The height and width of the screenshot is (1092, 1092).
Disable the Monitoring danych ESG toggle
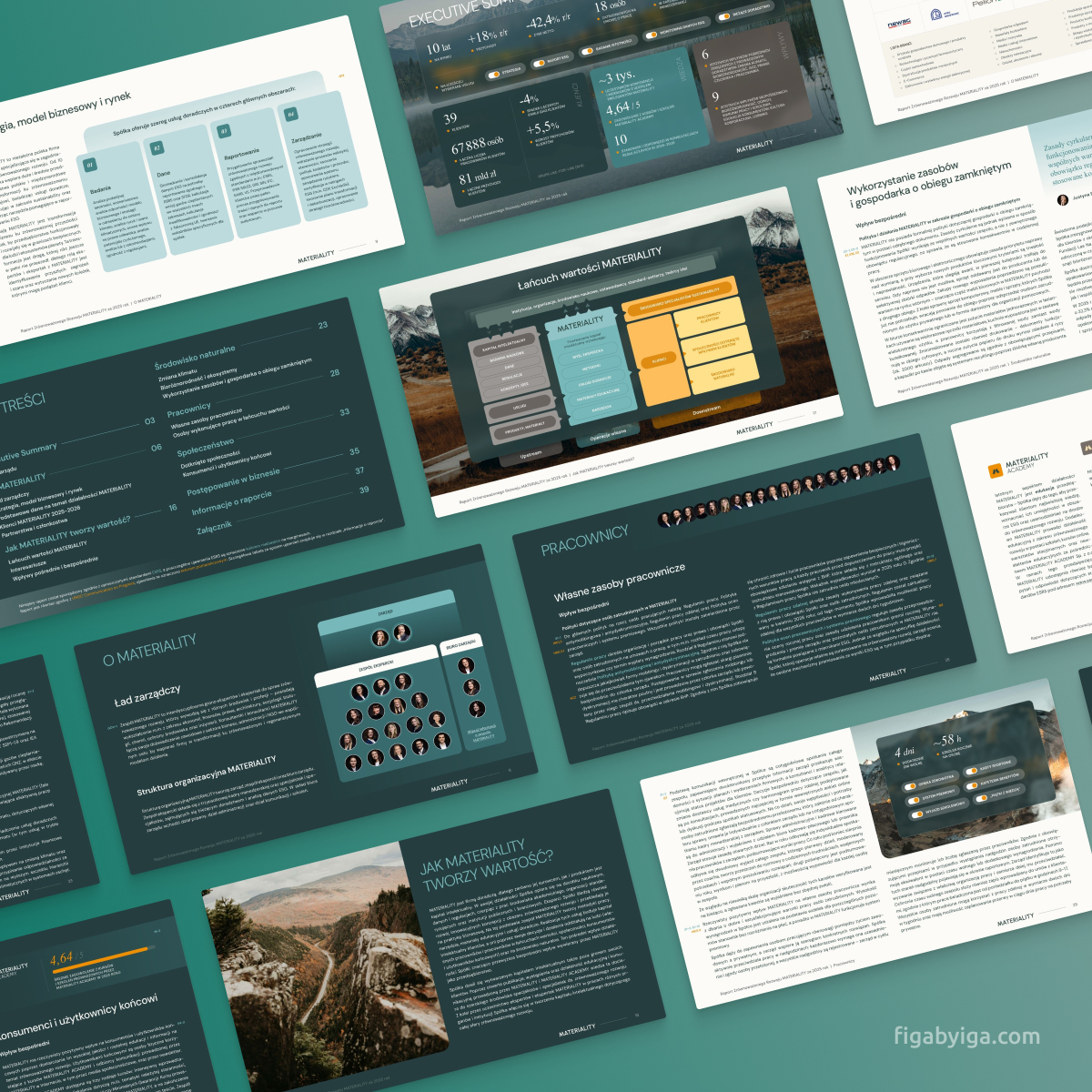651,35
